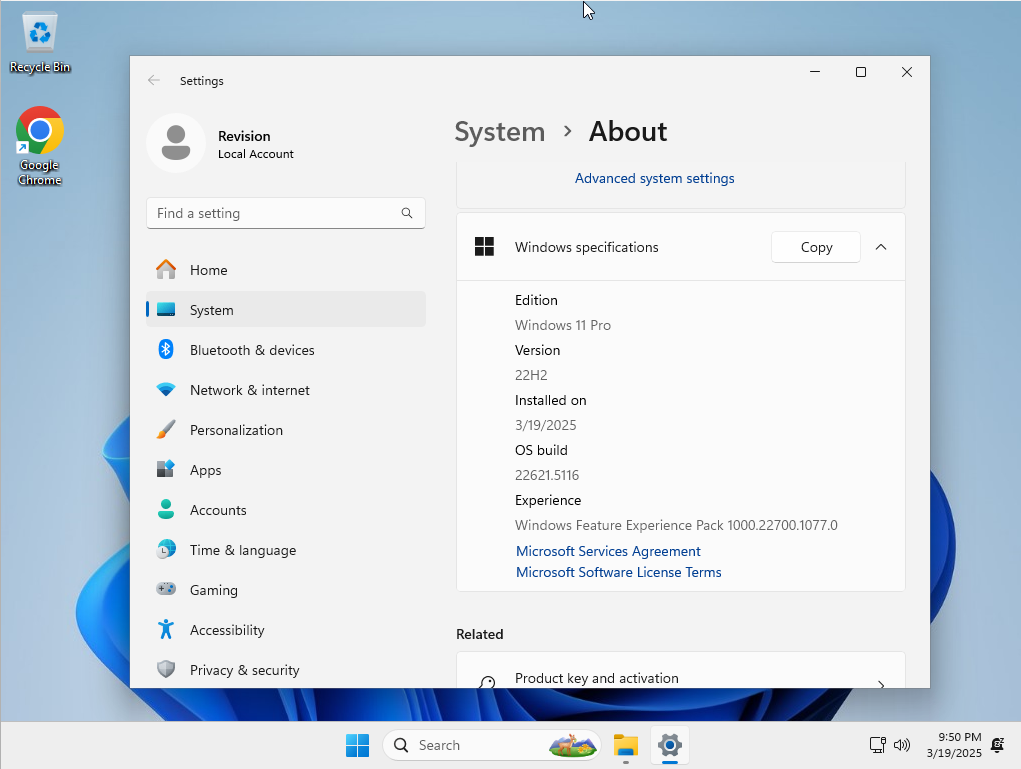Select Time & language in sidebar
Screen dimensions: 1021x769
tap(242, 550)
